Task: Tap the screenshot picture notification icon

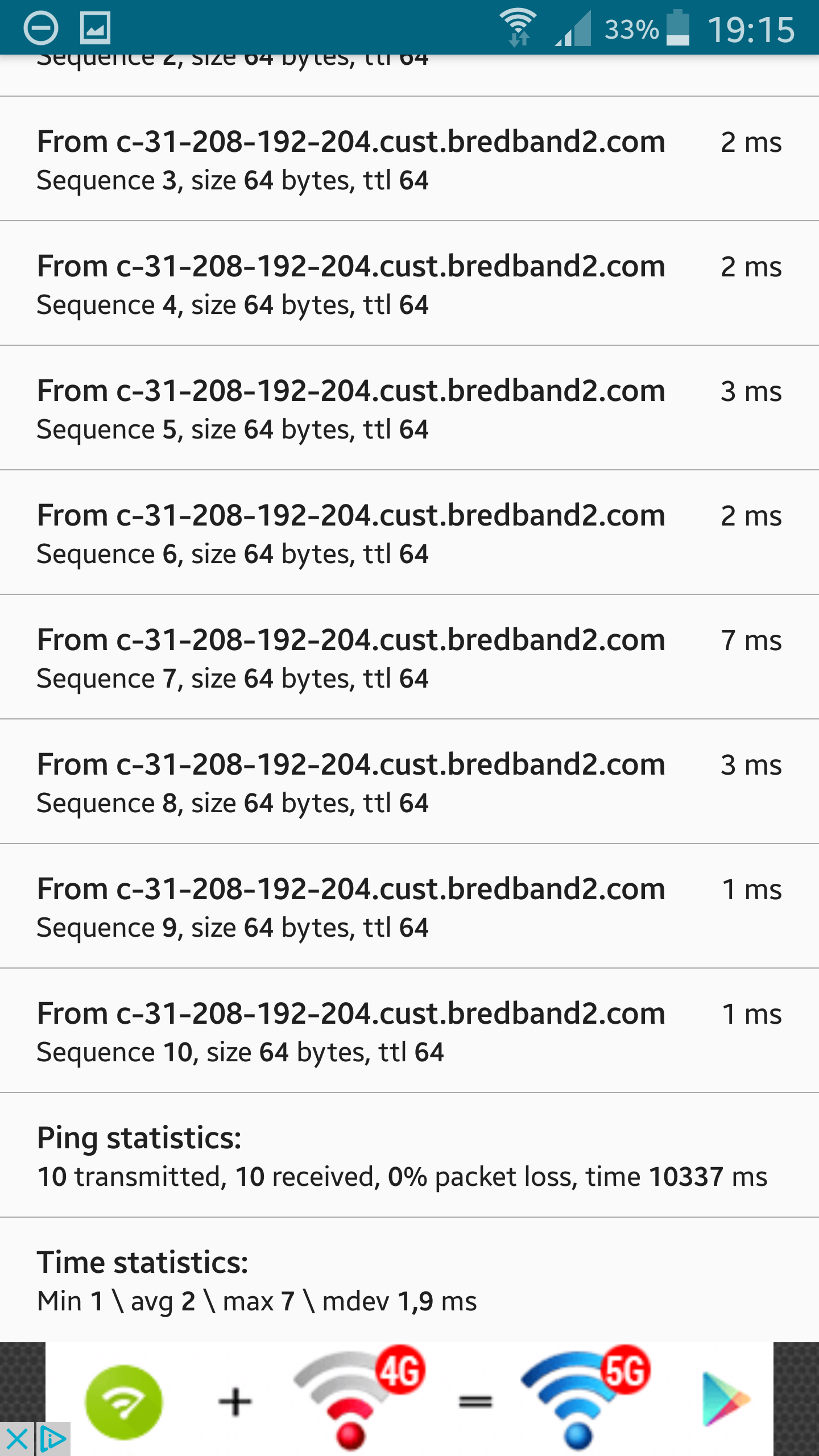Action: tap(95, 28)
